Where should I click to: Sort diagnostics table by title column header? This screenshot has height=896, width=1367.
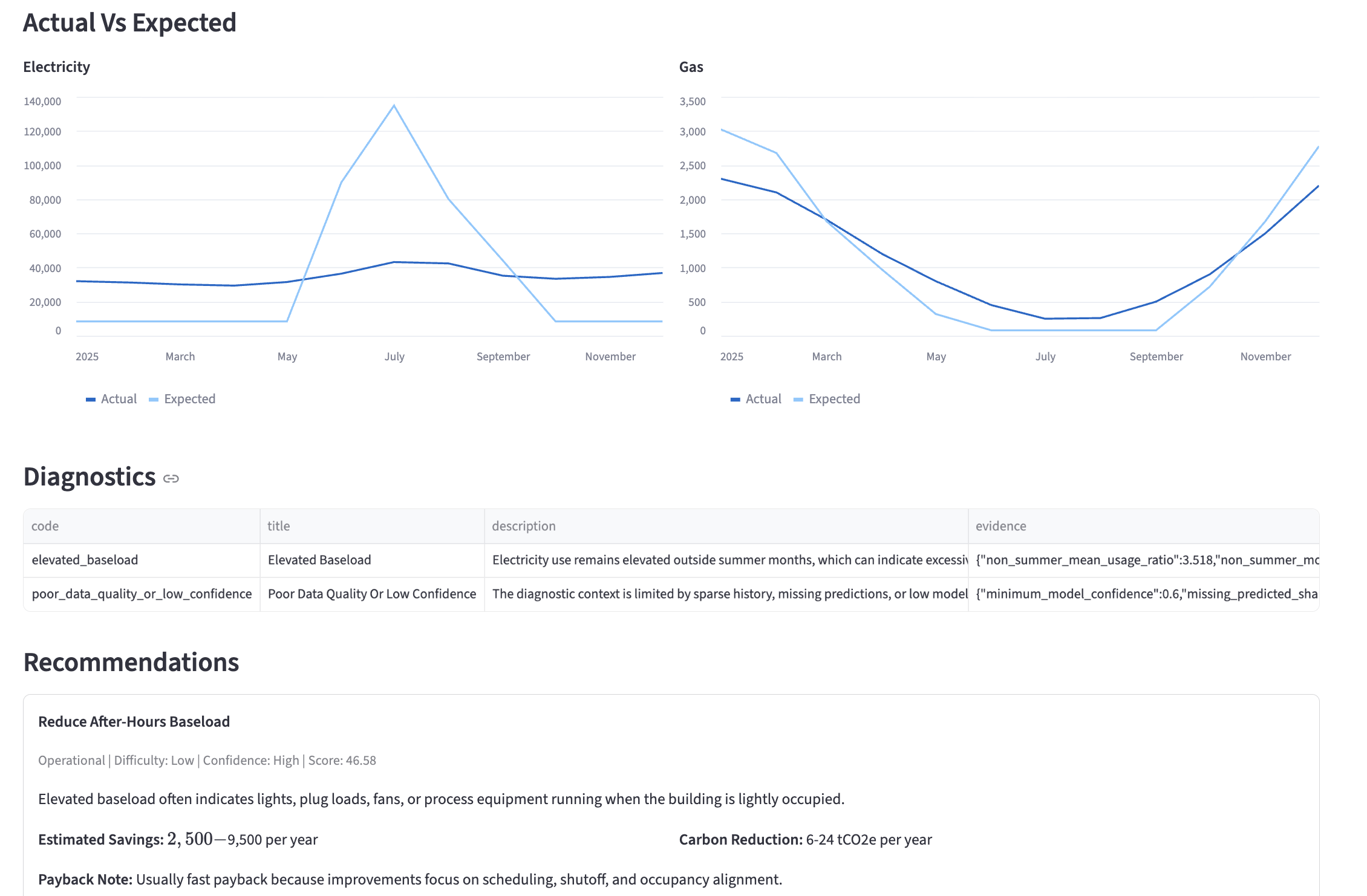tap(279, 526)
